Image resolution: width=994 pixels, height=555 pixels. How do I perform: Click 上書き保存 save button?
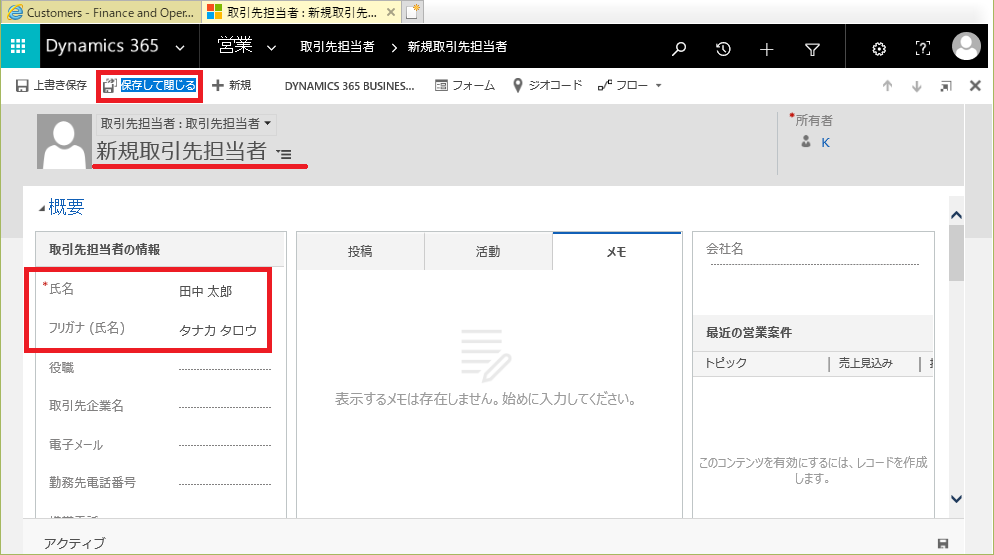(x=51, y=86)
